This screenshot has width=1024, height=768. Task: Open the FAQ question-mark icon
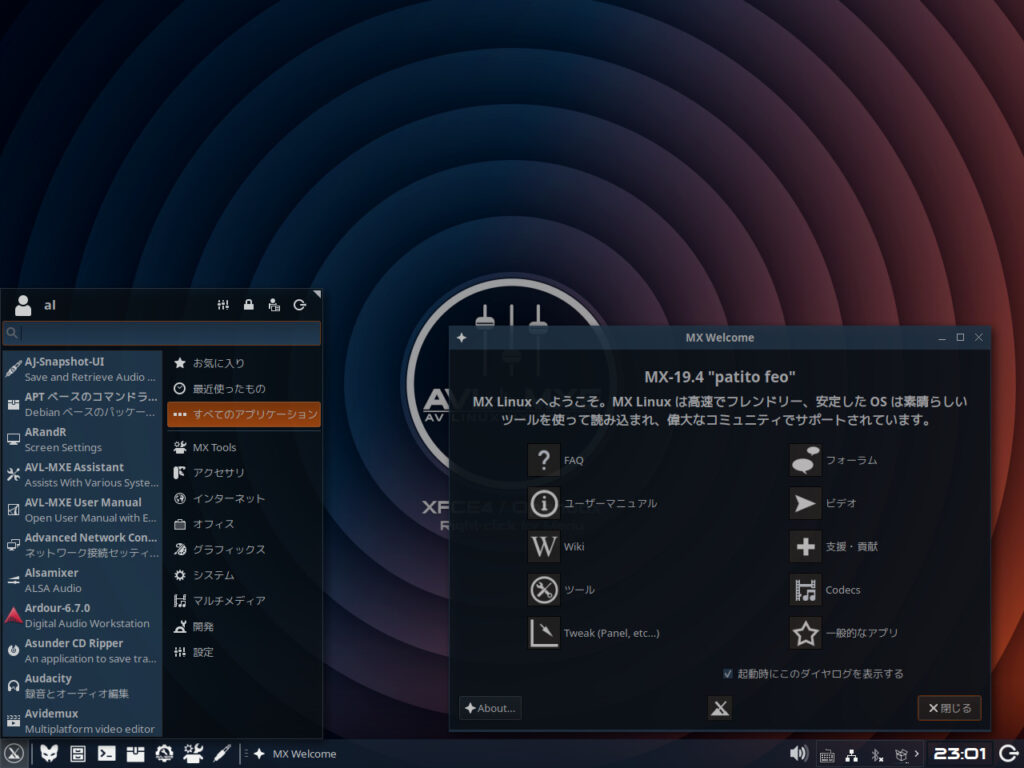point(543,460)
